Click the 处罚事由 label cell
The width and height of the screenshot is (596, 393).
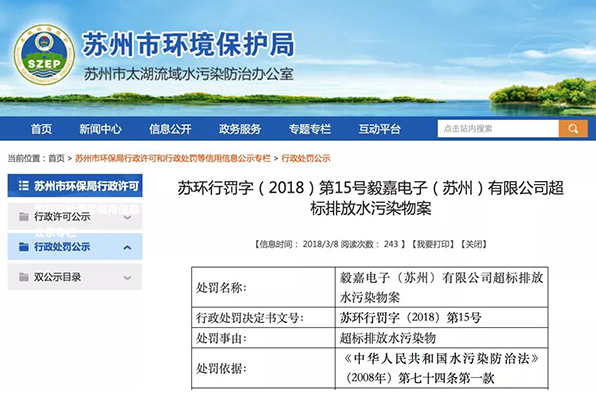[263, 338]
